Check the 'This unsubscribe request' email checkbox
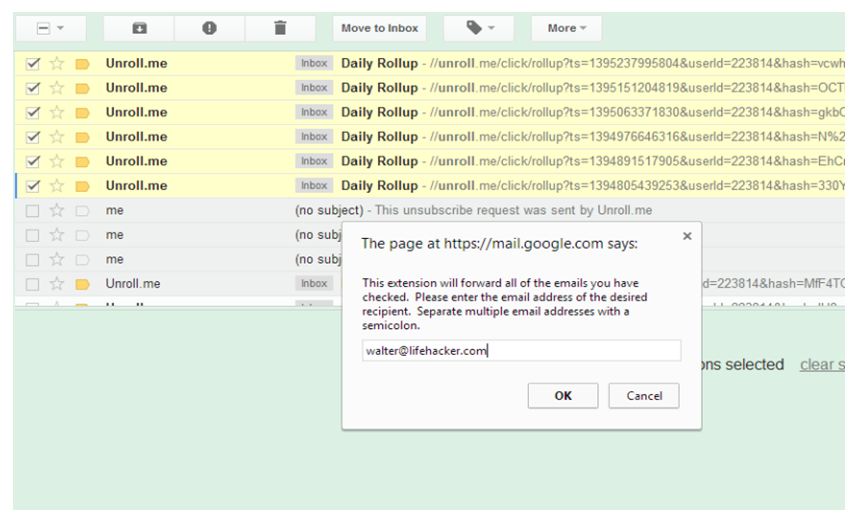Screen dimensions: 852x519 33,210
